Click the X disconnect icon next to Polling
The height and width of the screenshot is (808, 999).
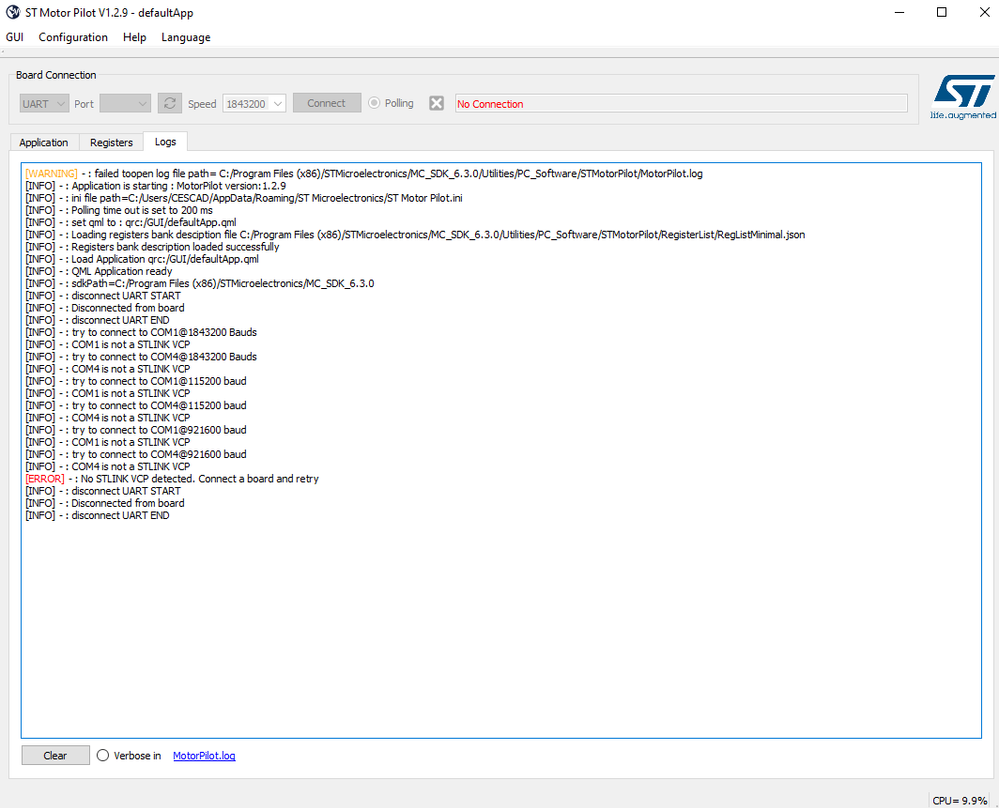pyautogui.click(x=436, y=103)
